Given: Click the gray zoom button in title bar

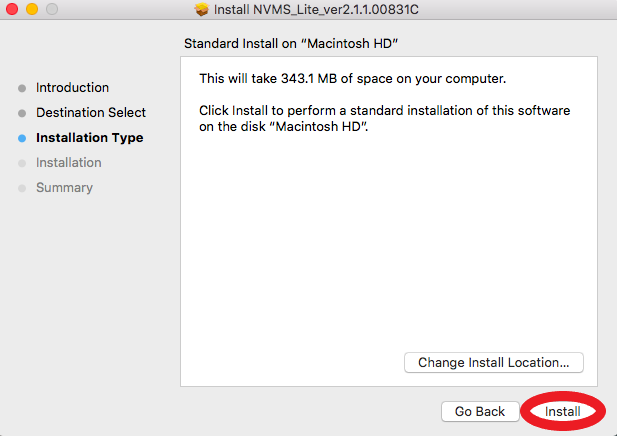Looking at the screenshot, I should click(51, 10).
